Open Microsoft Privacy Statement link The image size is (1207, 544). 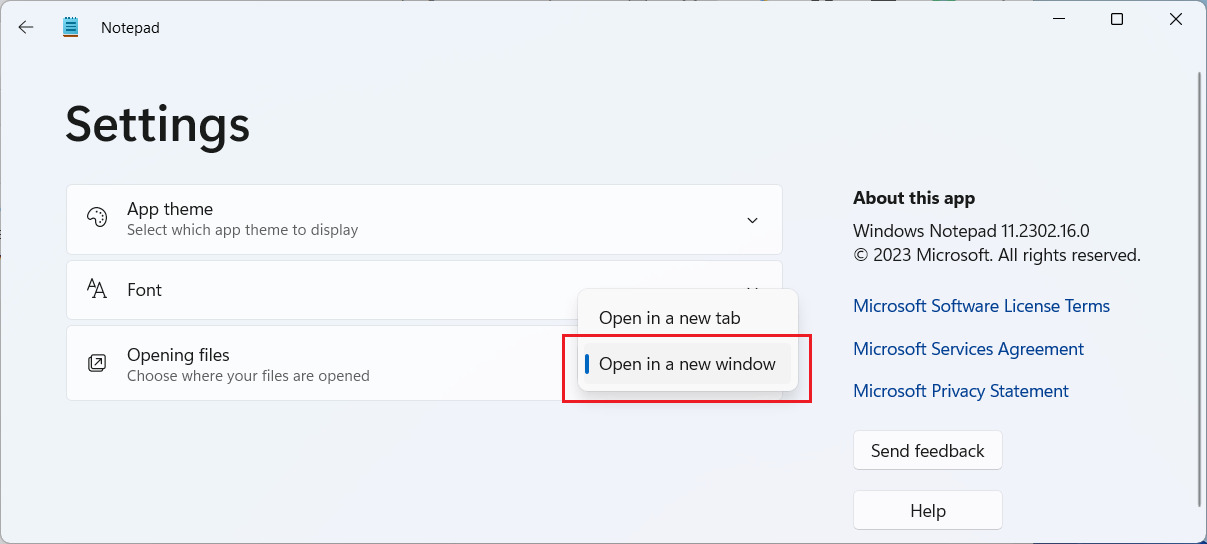(x=961, y=391)
